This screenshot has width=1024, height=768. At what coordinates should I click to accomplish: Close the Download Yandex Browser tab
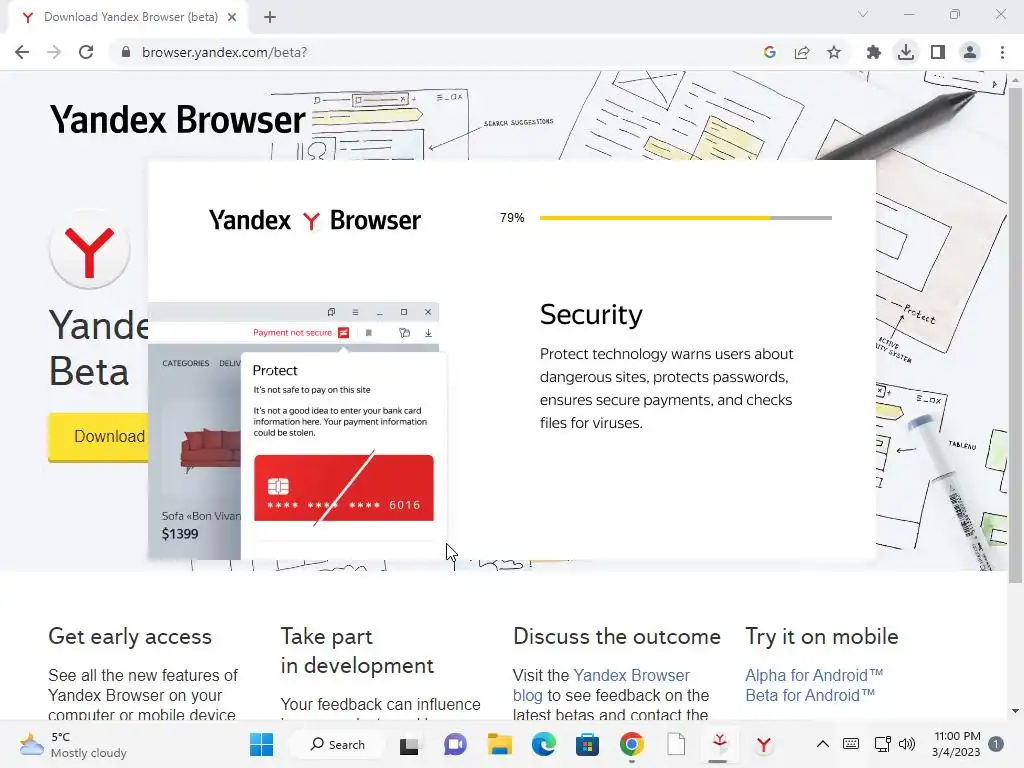232,17
